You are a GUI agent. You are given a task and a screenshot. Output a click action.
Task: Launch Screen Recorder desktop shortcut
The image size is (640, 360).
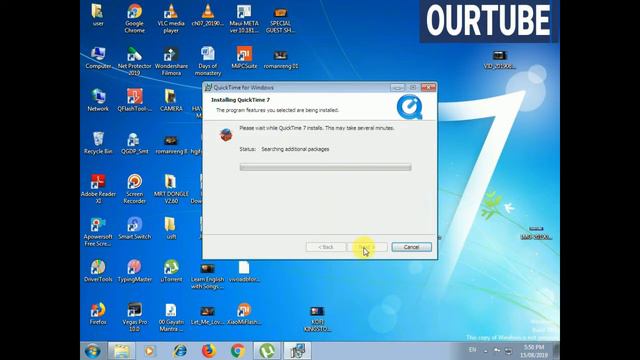point(134,189)
